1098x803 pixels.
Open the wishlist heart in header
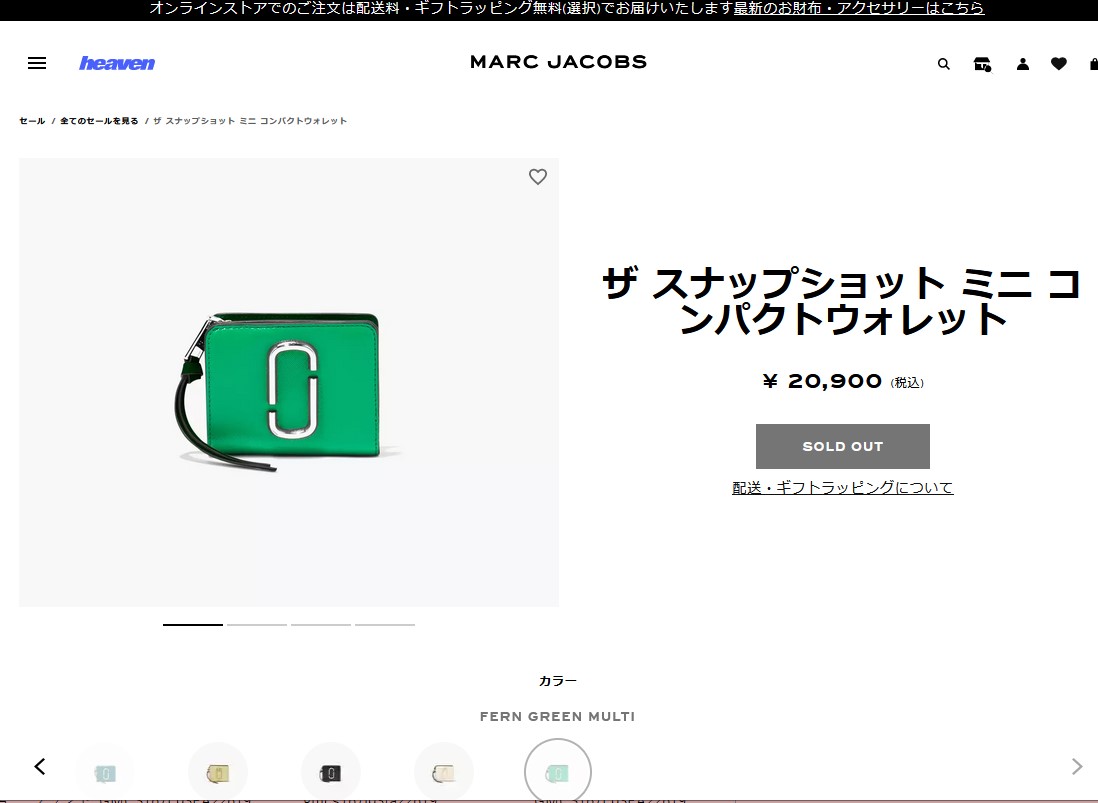pos(1059,64)
